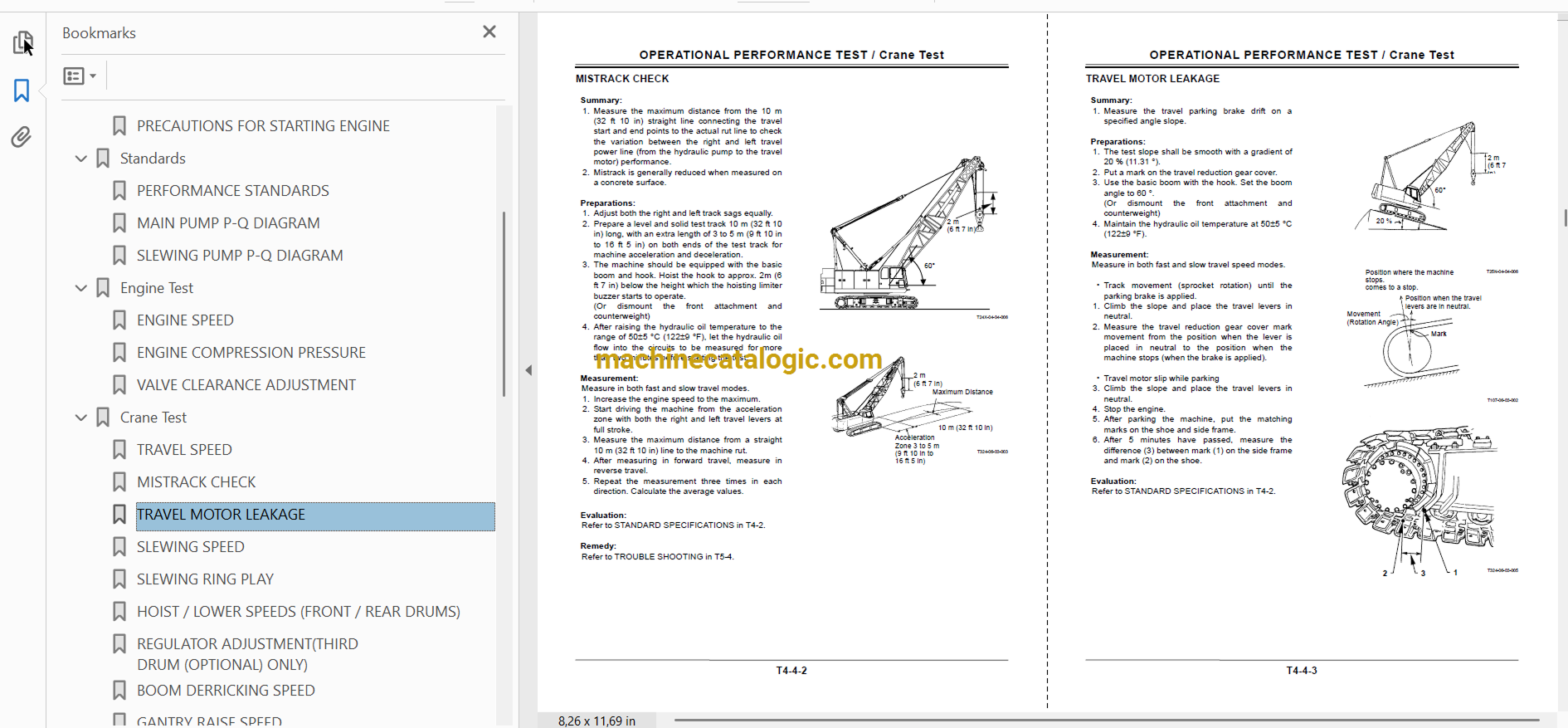Click bookmark icon beside SLEWING SPEED

point(119,547)
